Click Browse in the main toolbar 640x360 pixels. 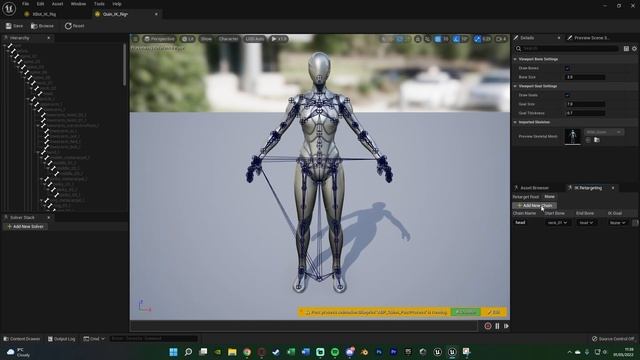(42, 26)
